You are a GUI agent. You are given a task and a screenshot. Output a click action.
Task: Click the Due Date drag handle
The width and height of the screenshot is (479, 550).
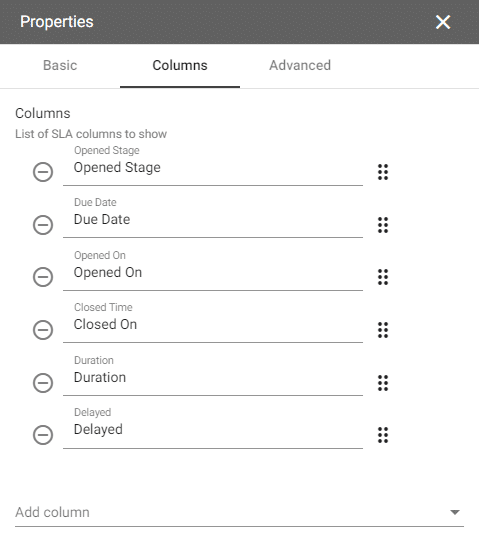(383, 225)
